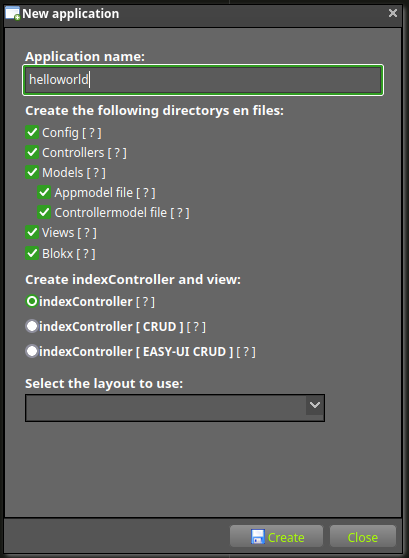The height and width of the screenshot is (558, 409).
Task: Open the Config [ ? ] help hint
Action: pyautogui.click(x=92, y=133)
